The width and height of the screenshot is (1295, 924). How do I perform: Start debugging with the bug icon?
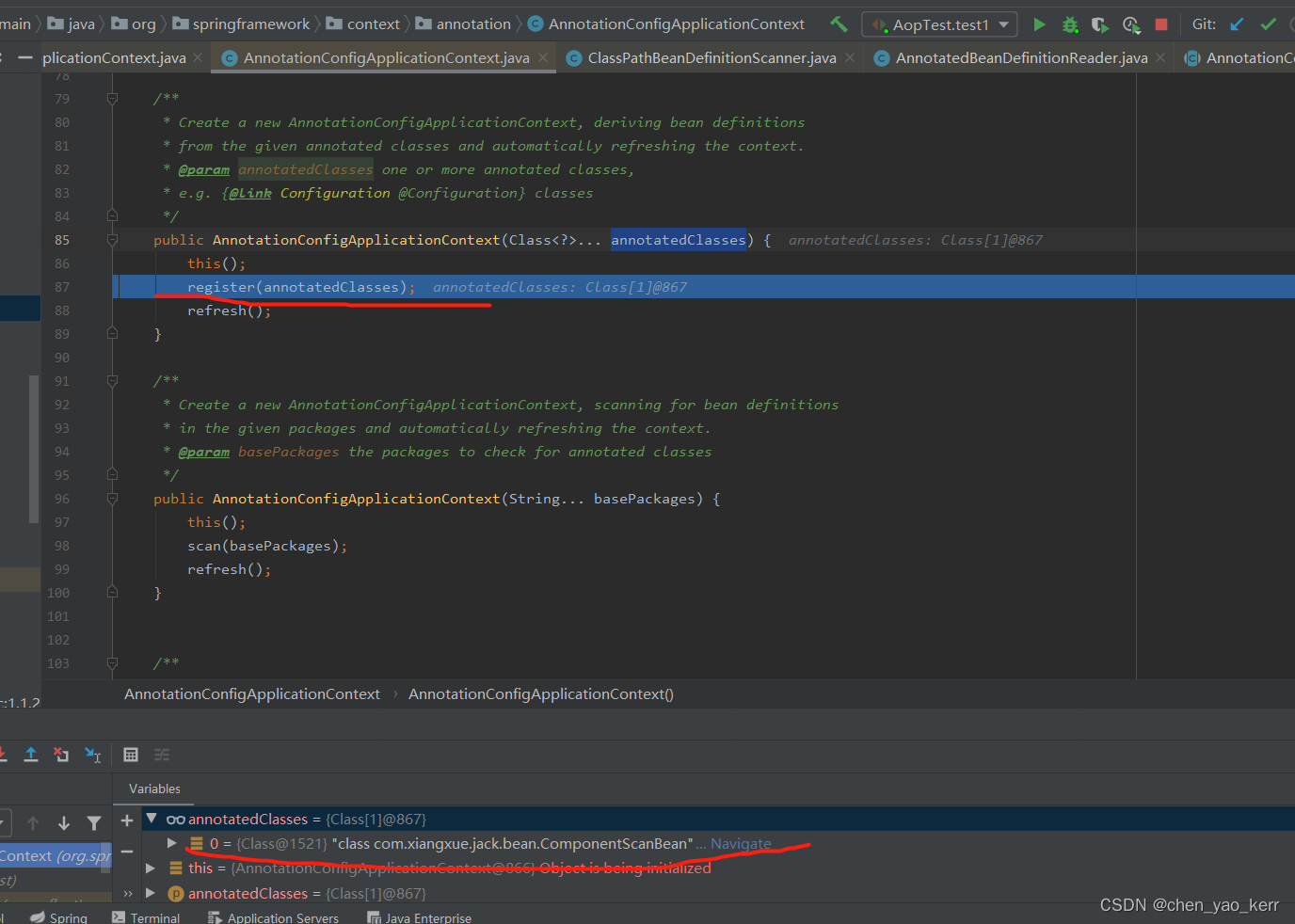1070,24
